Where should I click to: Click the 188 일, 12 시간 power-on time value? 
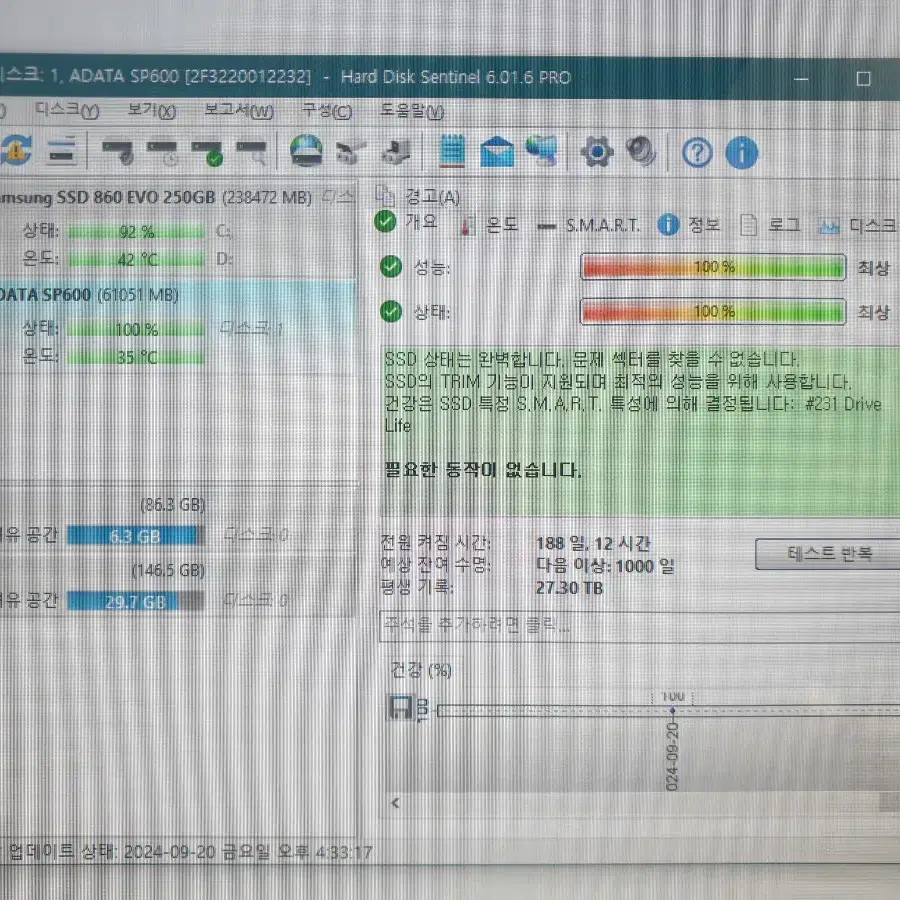593,543
